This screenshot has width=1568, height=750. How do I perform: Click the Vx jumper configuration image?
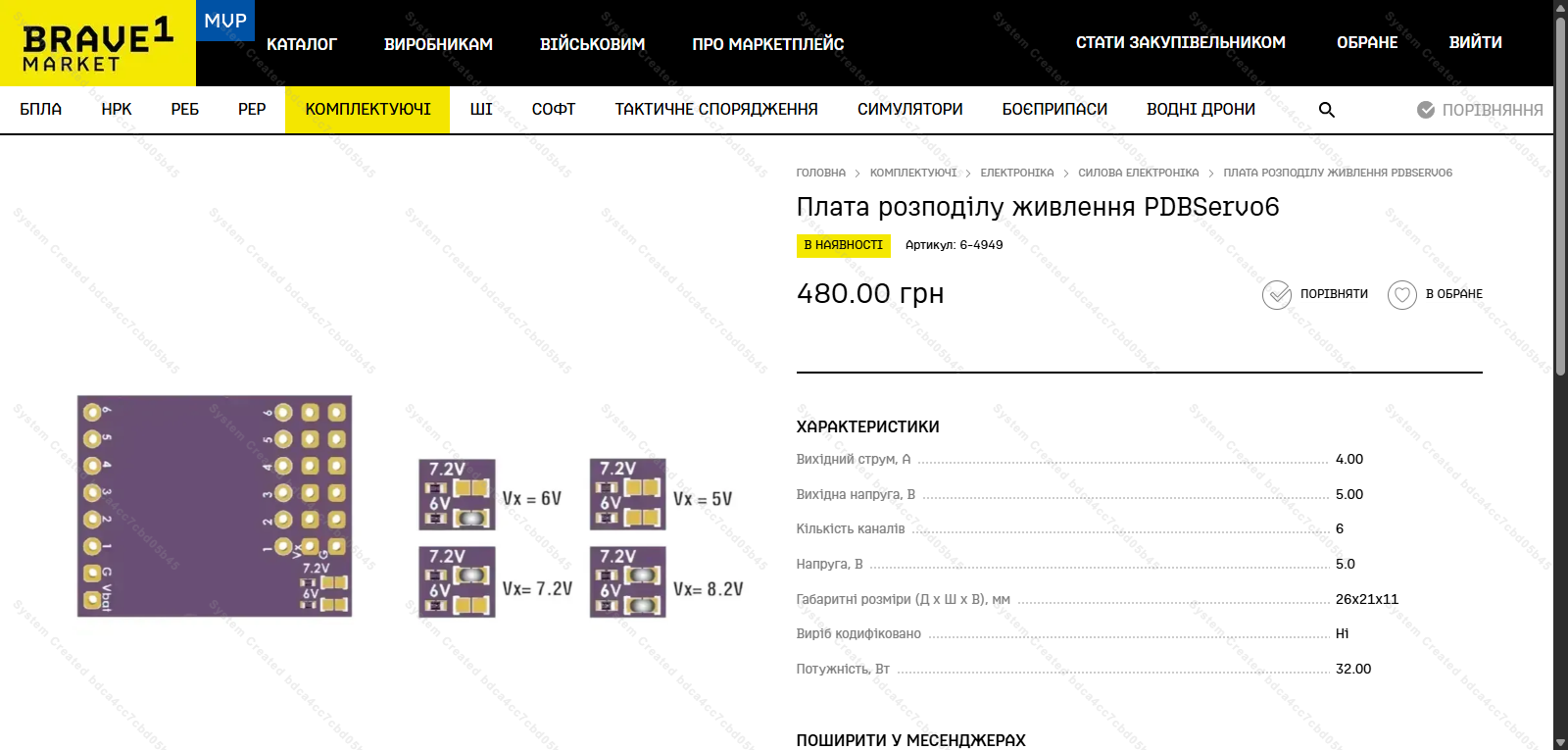click(x=581, y=537)
